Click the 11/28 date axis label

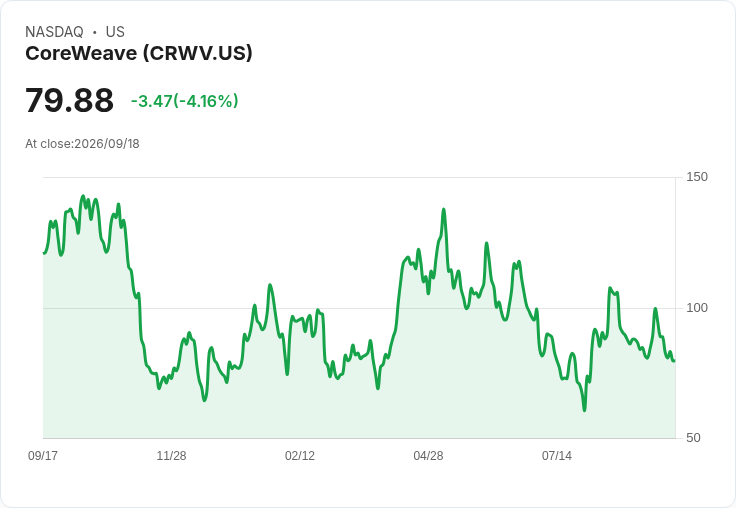(x=171, y=455)
